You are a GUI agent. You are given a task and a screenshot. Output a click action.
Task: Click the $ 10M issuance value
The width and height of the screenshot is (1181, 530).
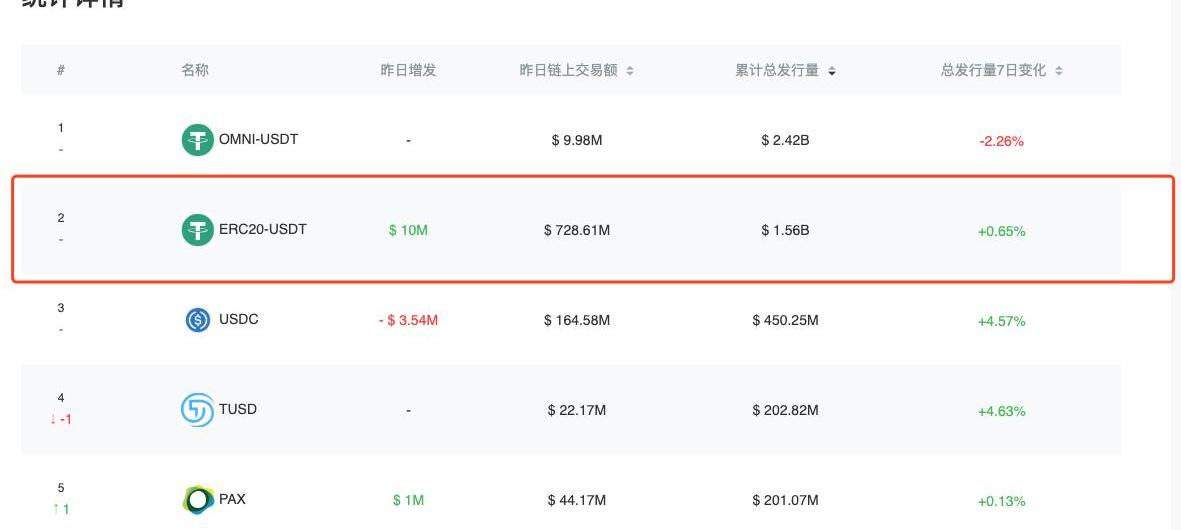click(x=408, y=230)
